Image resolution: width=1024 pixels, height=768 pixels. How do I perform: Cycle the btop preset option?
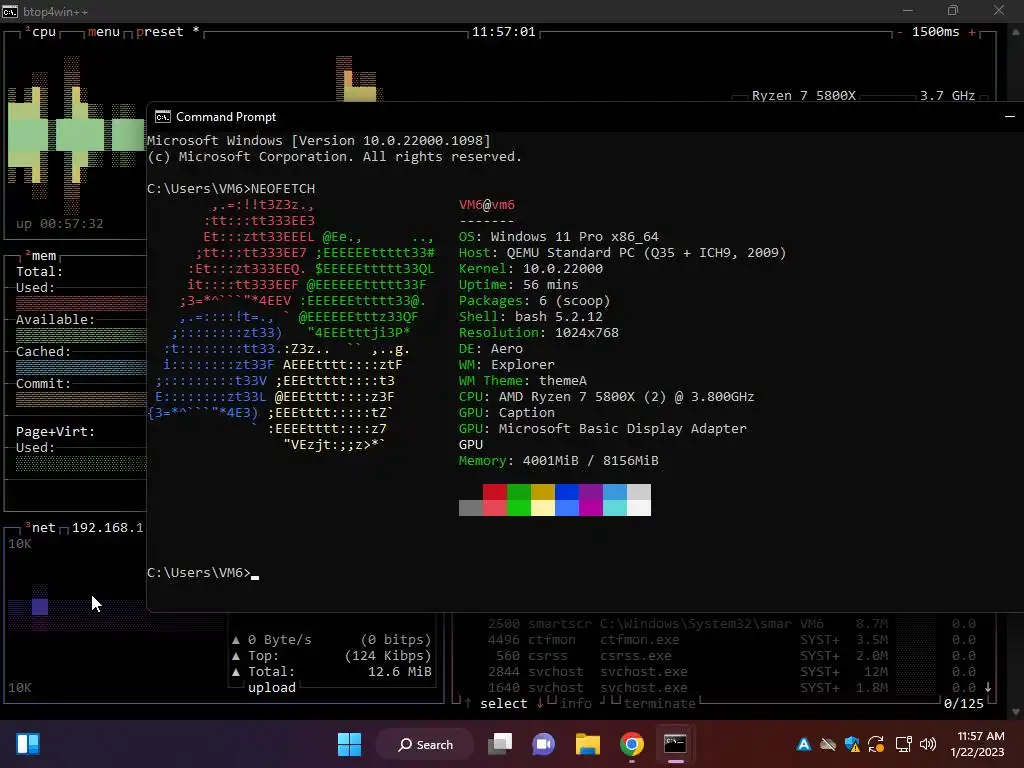[x=159, y=31]
